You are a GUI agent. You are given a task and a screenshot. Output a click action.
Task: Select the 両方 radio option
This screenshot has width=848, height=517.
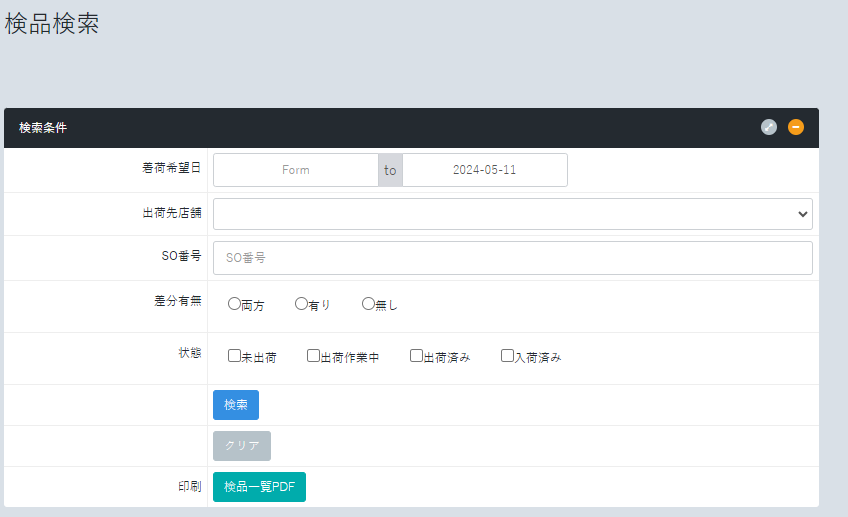click(x=234, y=304)
